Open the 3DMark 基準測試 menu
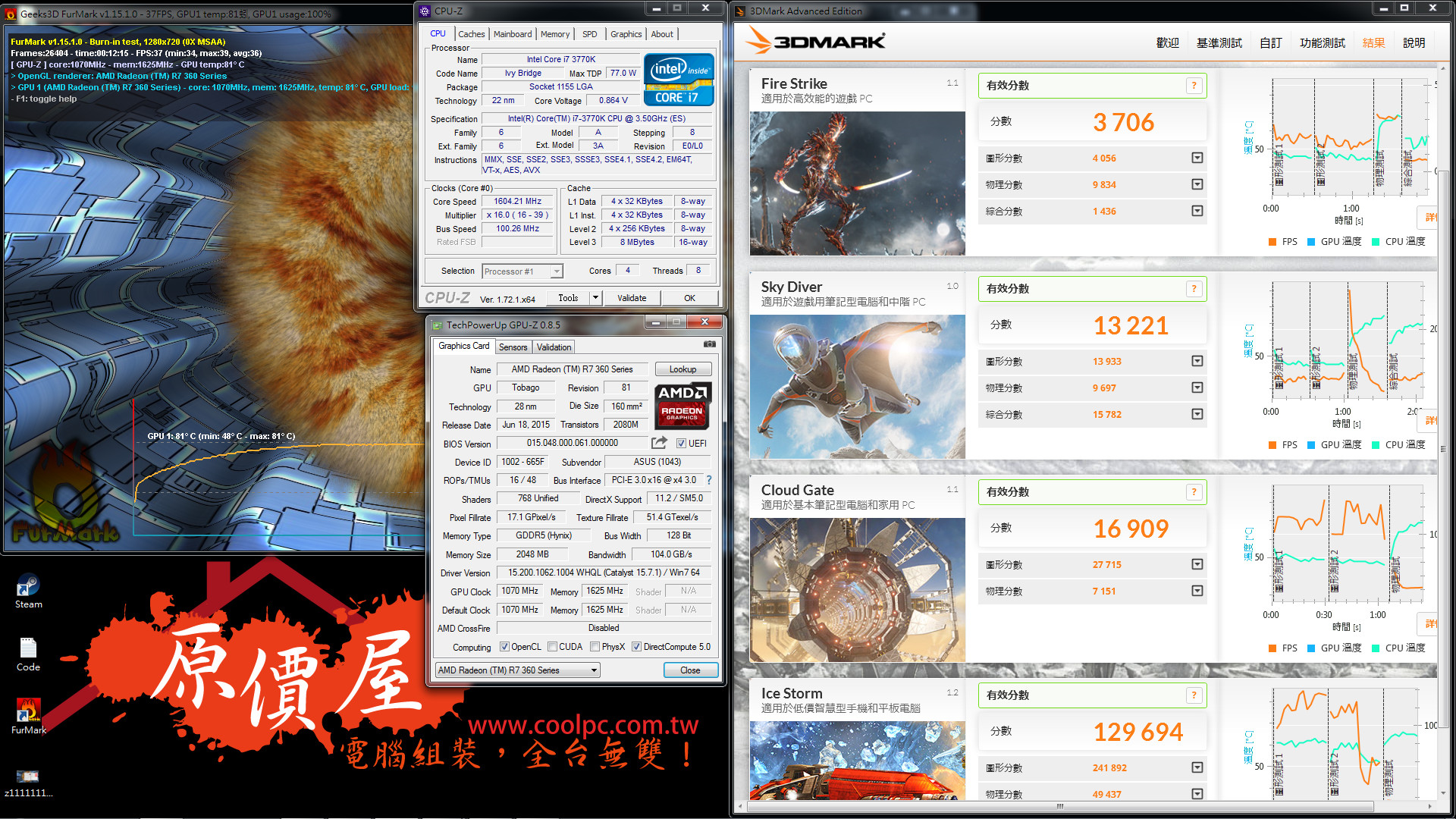Screen dimensions: 1456x819 (1219, 42)
